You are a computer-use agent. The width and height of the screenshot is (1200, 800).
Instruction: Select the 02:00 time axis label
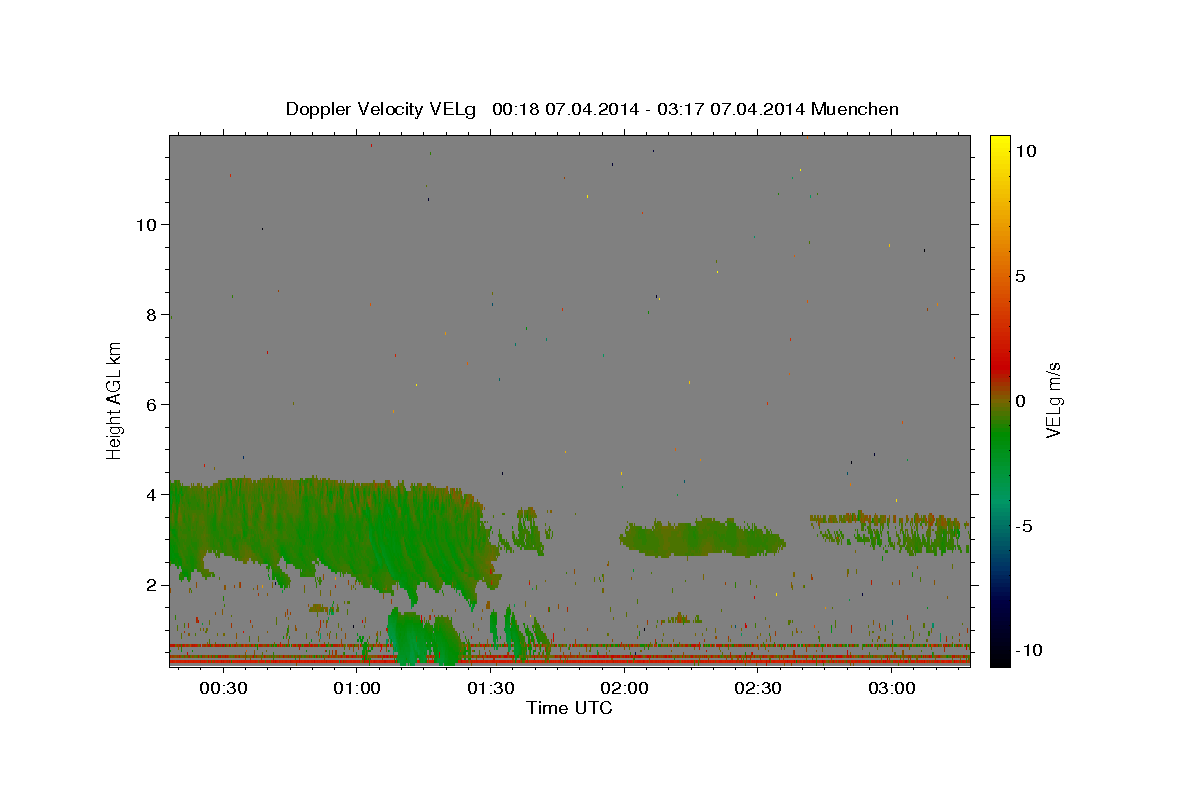624,688
